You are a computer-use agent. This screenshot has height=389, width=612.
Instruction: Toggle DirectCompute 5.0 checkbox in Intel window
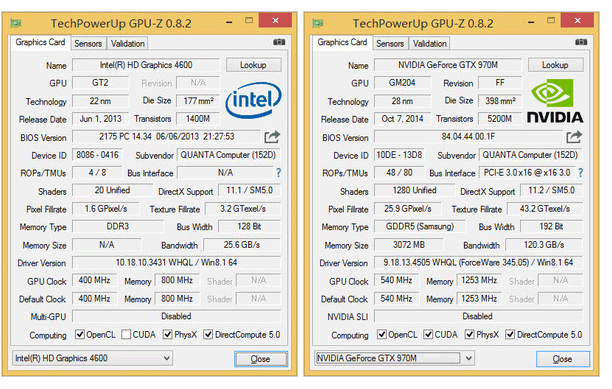pyautogui.click(x=208, y=334)
